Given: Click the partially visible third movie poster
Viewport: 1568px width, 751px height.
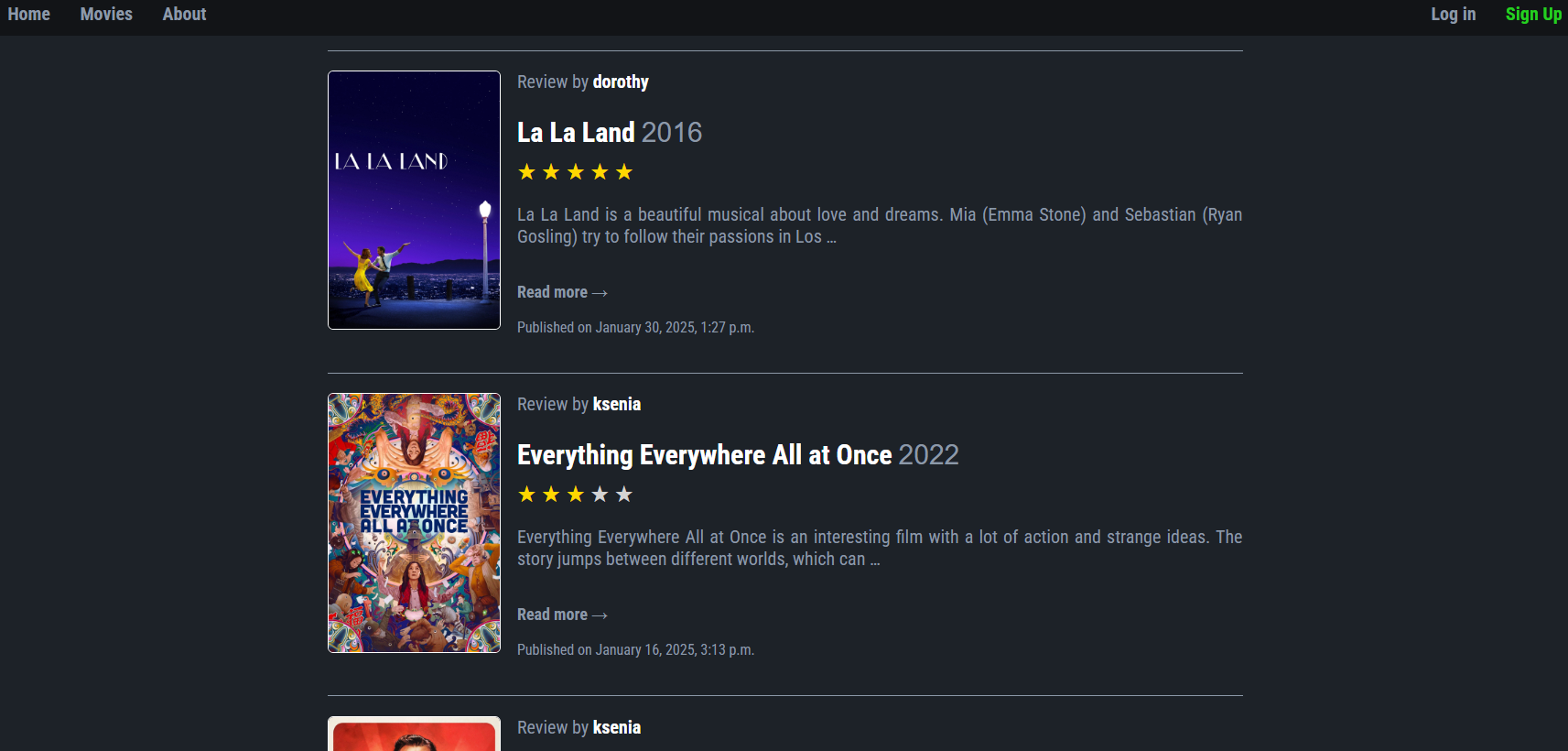Looking at the screenshot, I should pyautogui.click(x=414, y=735).
